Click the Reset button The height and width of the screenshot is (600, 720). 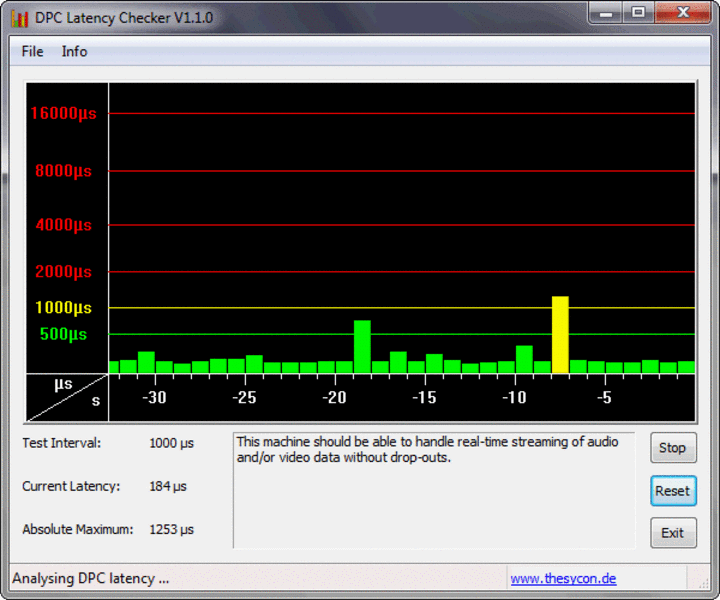[673, 491]
